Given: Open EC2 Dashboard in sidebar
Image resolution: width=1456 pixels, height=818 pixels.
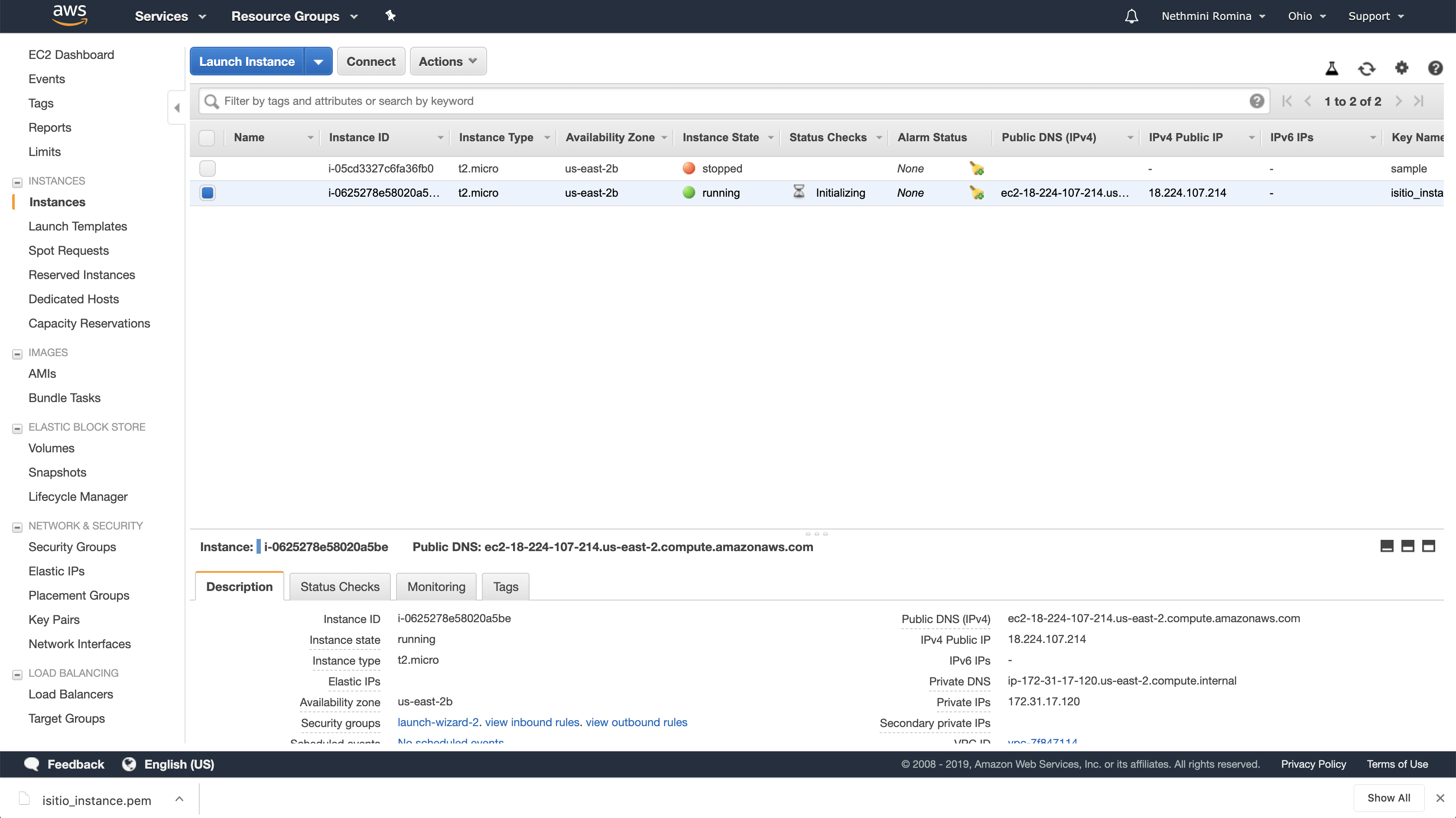Looking at the screenshot, I should (71, 54).
